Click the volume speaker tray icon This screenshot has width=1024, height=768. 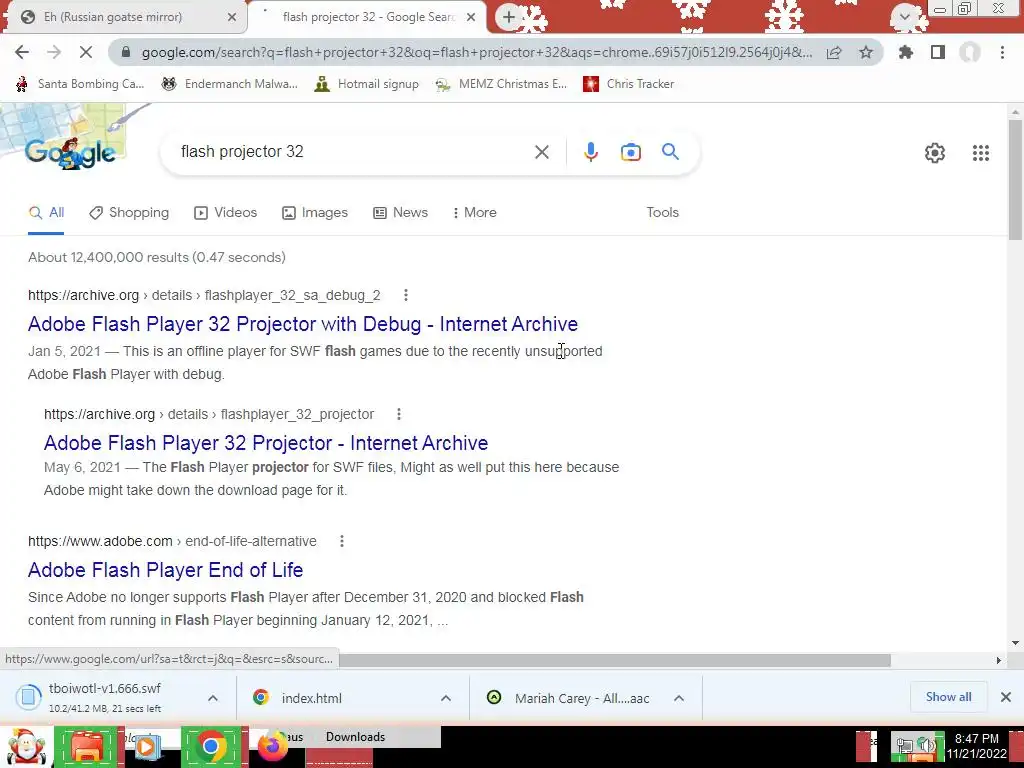[927, 744]
